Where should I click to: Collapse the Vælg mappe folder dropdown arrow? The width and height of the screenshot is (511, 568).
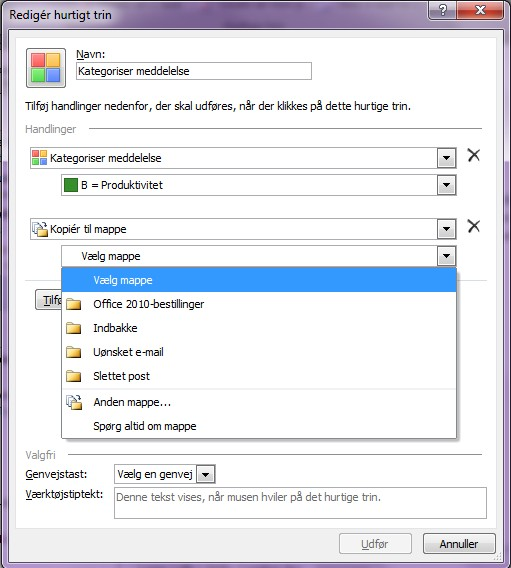coord(446,256)
